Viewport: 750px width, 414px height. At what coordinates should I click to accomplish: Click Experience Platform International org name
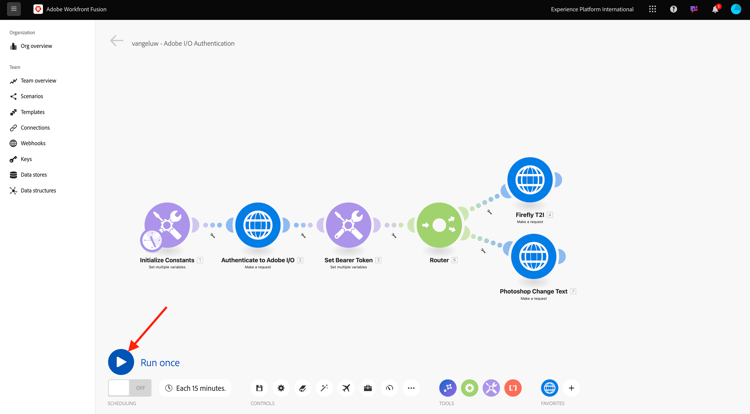coord(592,9)
